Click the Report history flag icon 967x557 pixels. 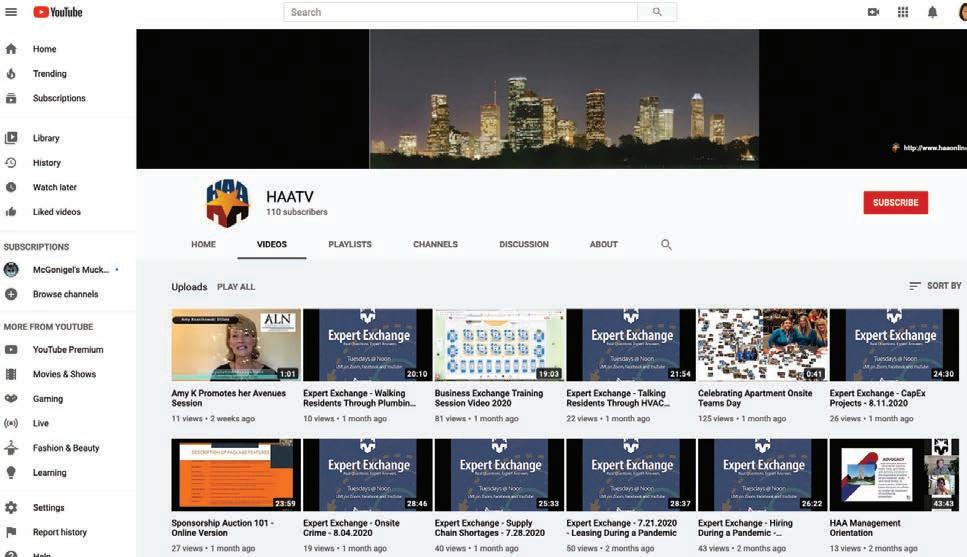11,532
